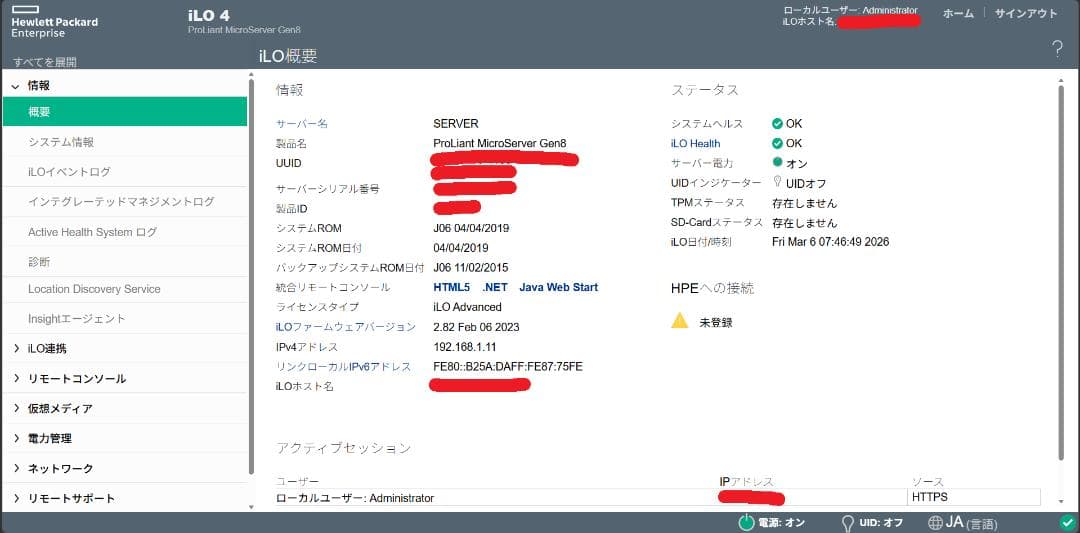Click the IPv4 address 192.168.1.11

pos(465,346)
